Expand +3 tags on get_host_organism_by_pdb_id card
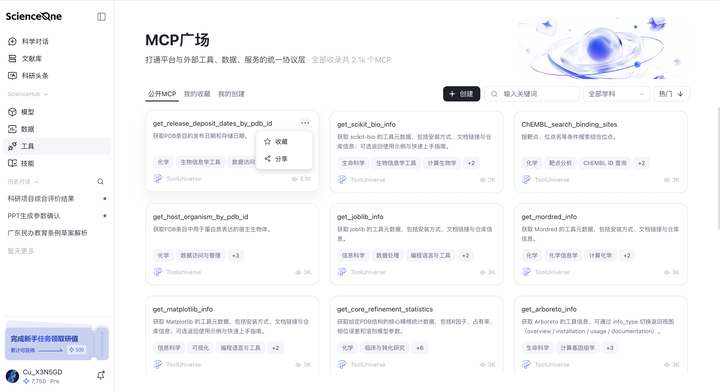This screenshot has height=392, width=720. pyautogui.click(x=236, y=255)
